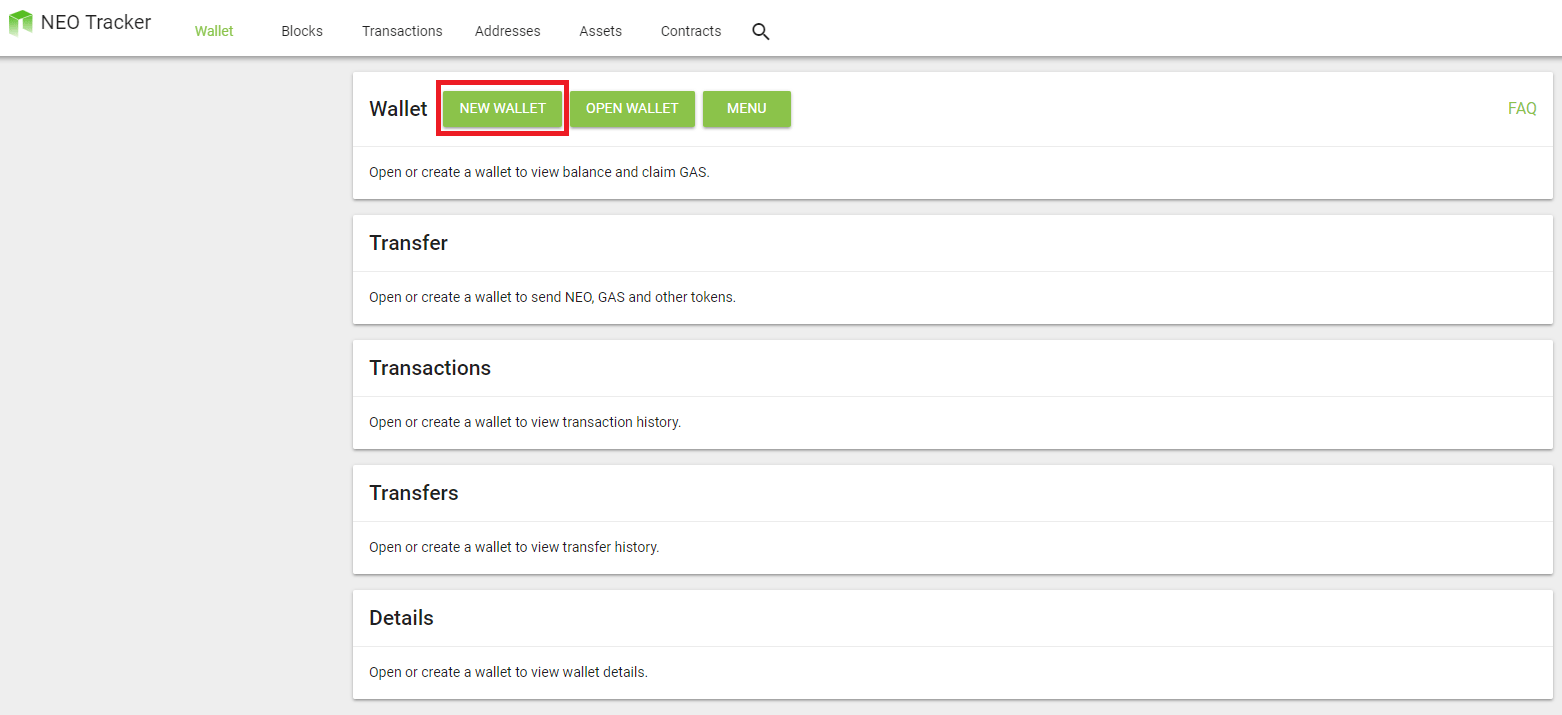Go to the Wallet nav tab

[x=214, y=31]
